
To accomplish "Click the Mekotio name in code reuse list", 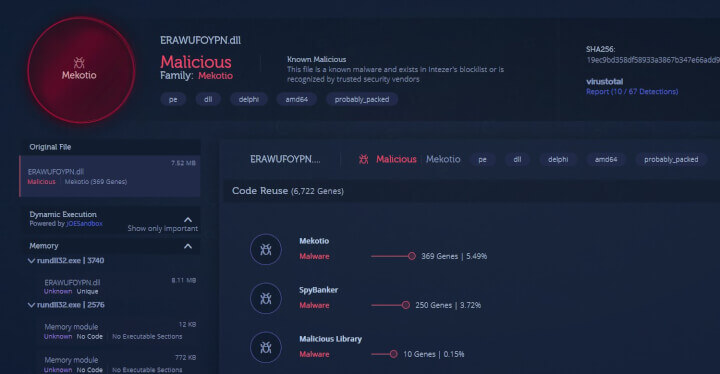I will point(314,241).
